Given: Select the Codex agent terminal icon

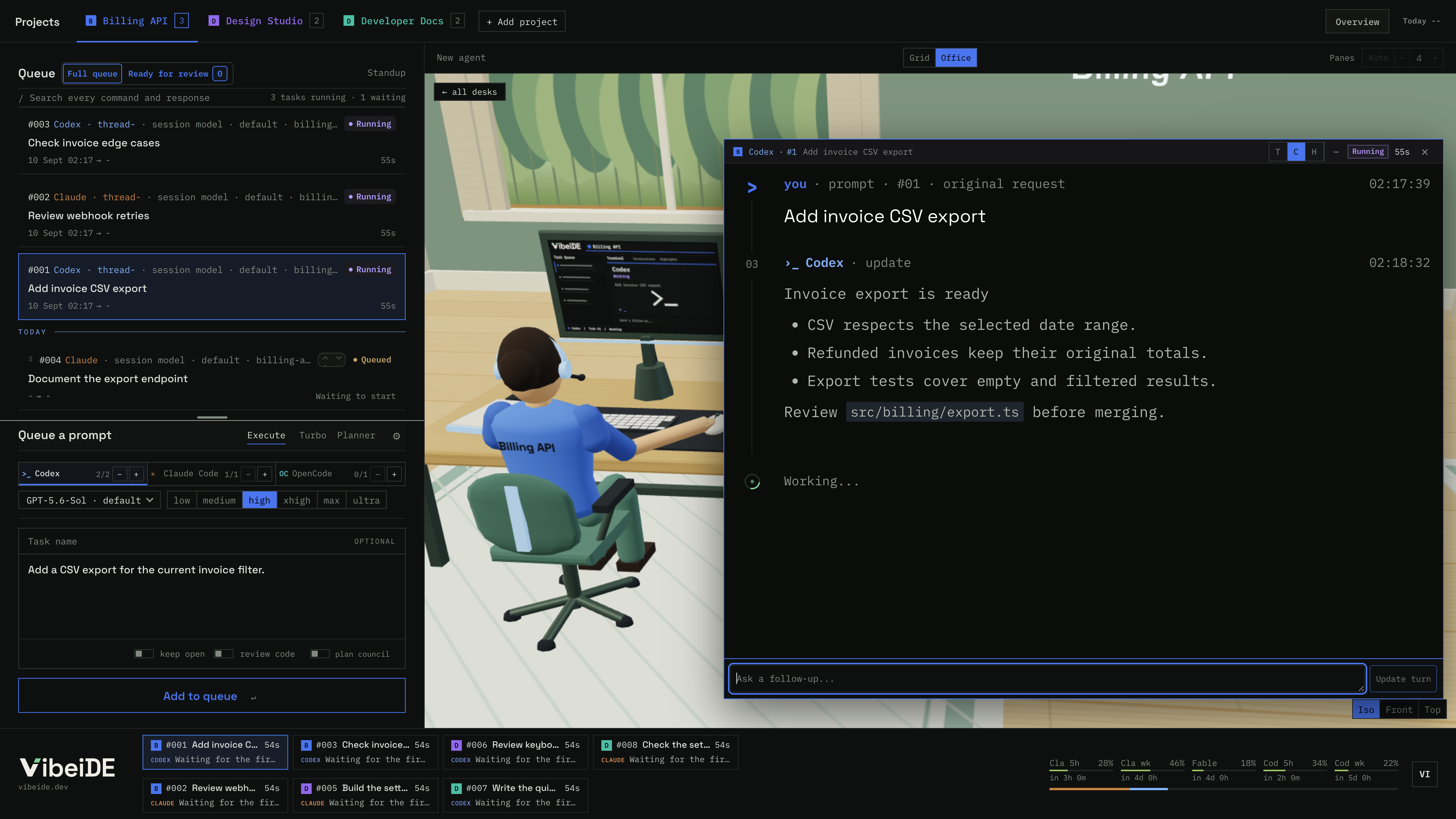Looking at the screenshot, I should tap(26, 474).
